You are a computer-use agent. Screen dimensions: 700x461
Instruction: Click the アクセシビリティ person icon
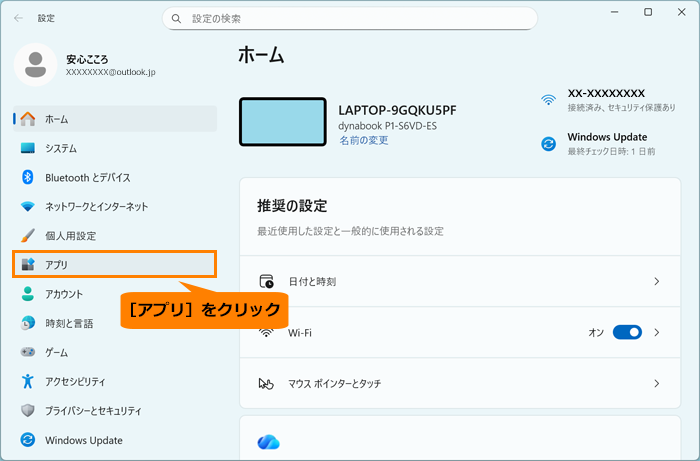coord(28,382)
